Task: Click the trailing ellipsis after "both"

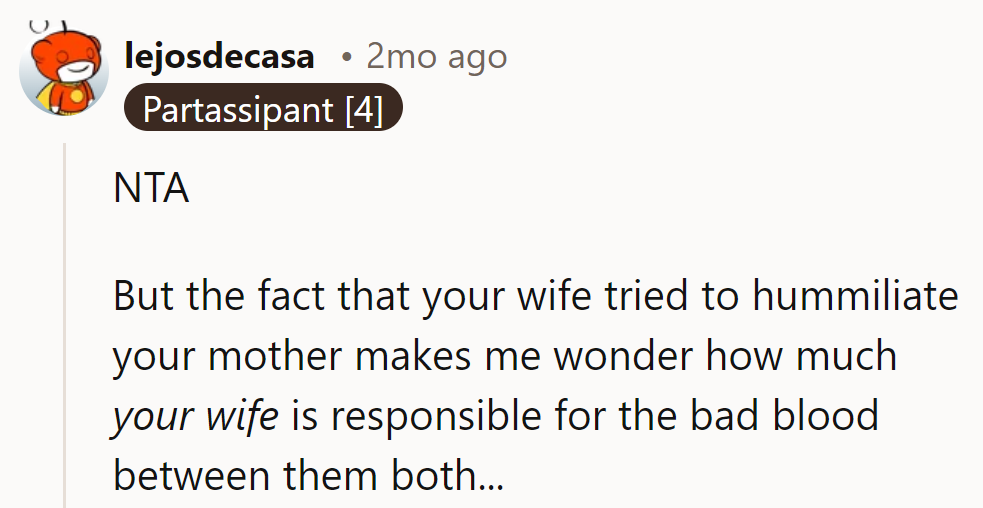Action: click(492, 476)
